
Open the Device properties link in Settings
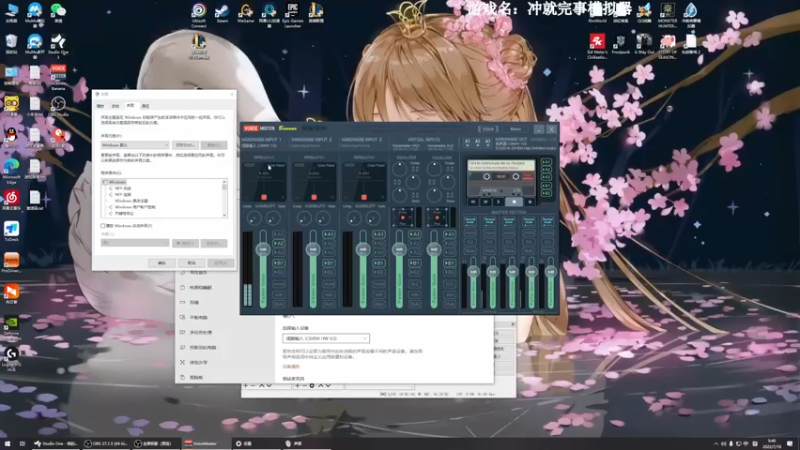[291, 366]
